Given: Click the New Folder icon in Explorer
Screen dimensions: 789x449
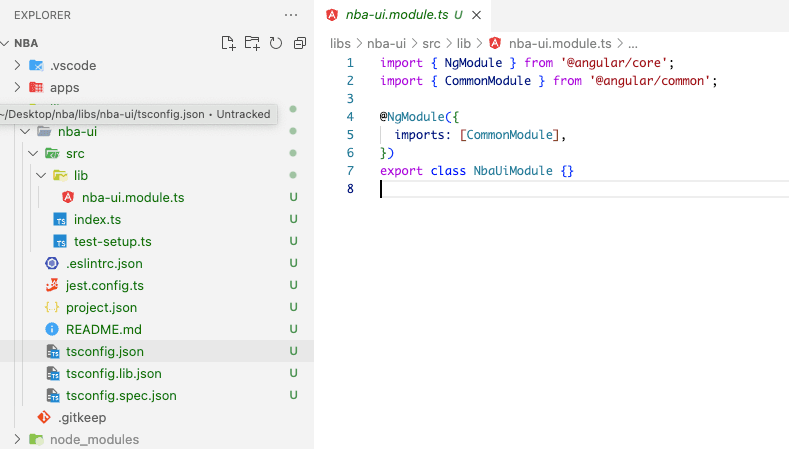Looking at the screenshot, I should pos(252,43).
